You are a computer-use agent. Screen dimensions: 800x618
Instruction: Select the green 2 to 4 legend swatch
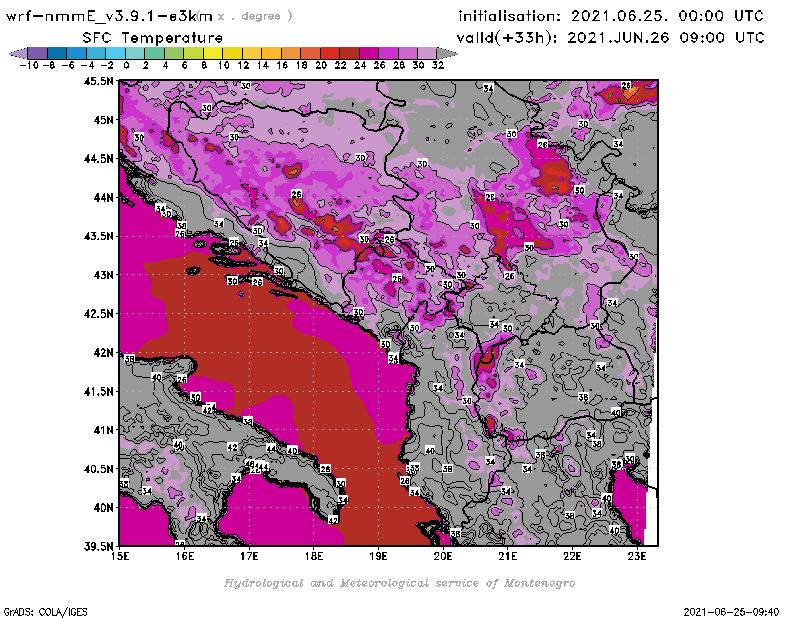coord(154,53)
